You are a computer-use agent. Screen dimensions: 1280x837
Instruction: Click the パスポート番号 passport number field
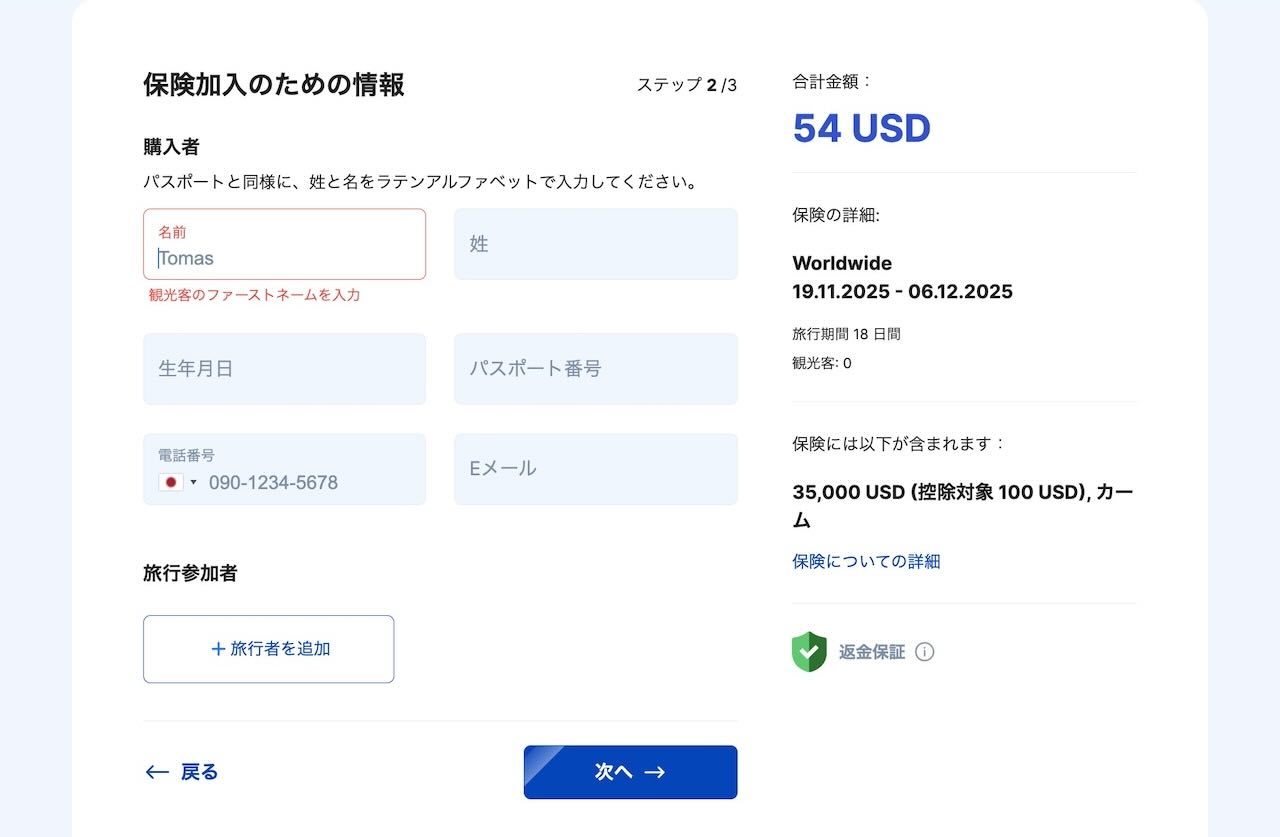[596, 369]
